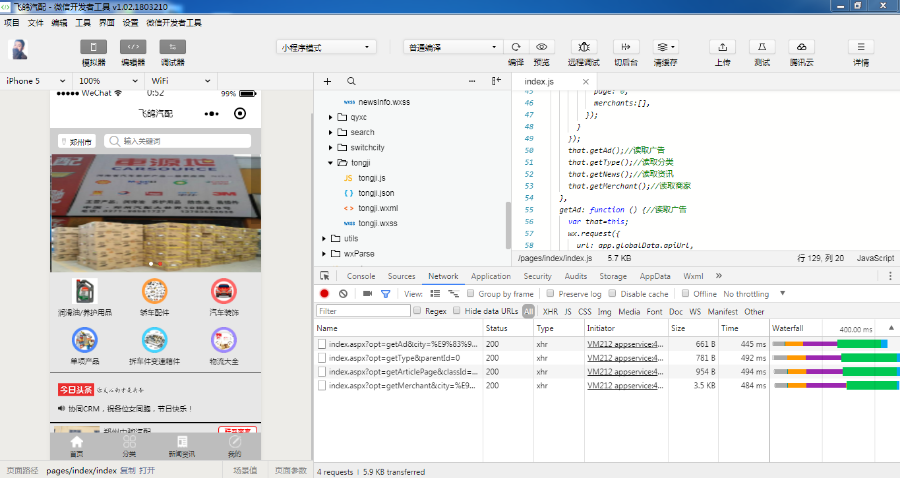Enable the Preserve log checkbox

551,294
